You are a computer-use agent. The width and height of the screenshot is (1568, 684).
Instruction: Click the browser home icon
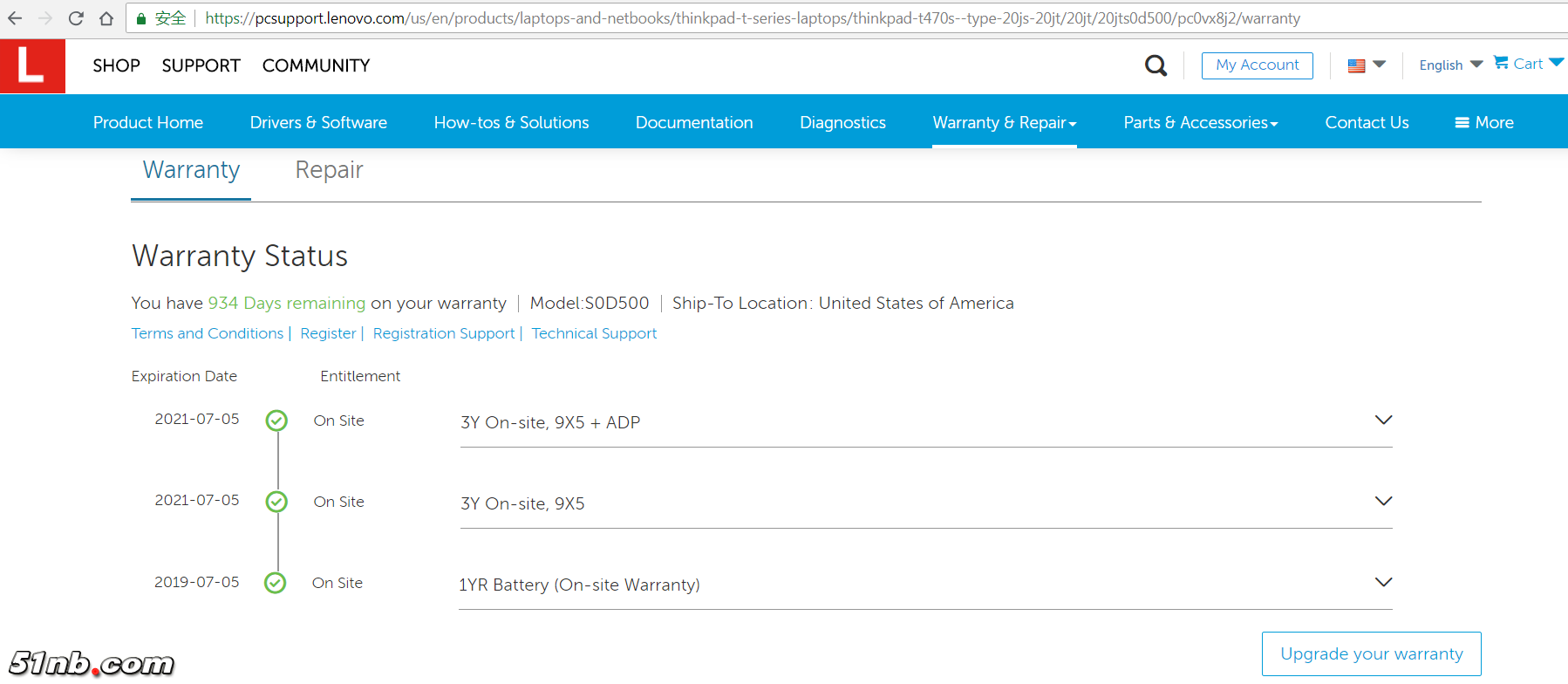(x=106, y=18)
